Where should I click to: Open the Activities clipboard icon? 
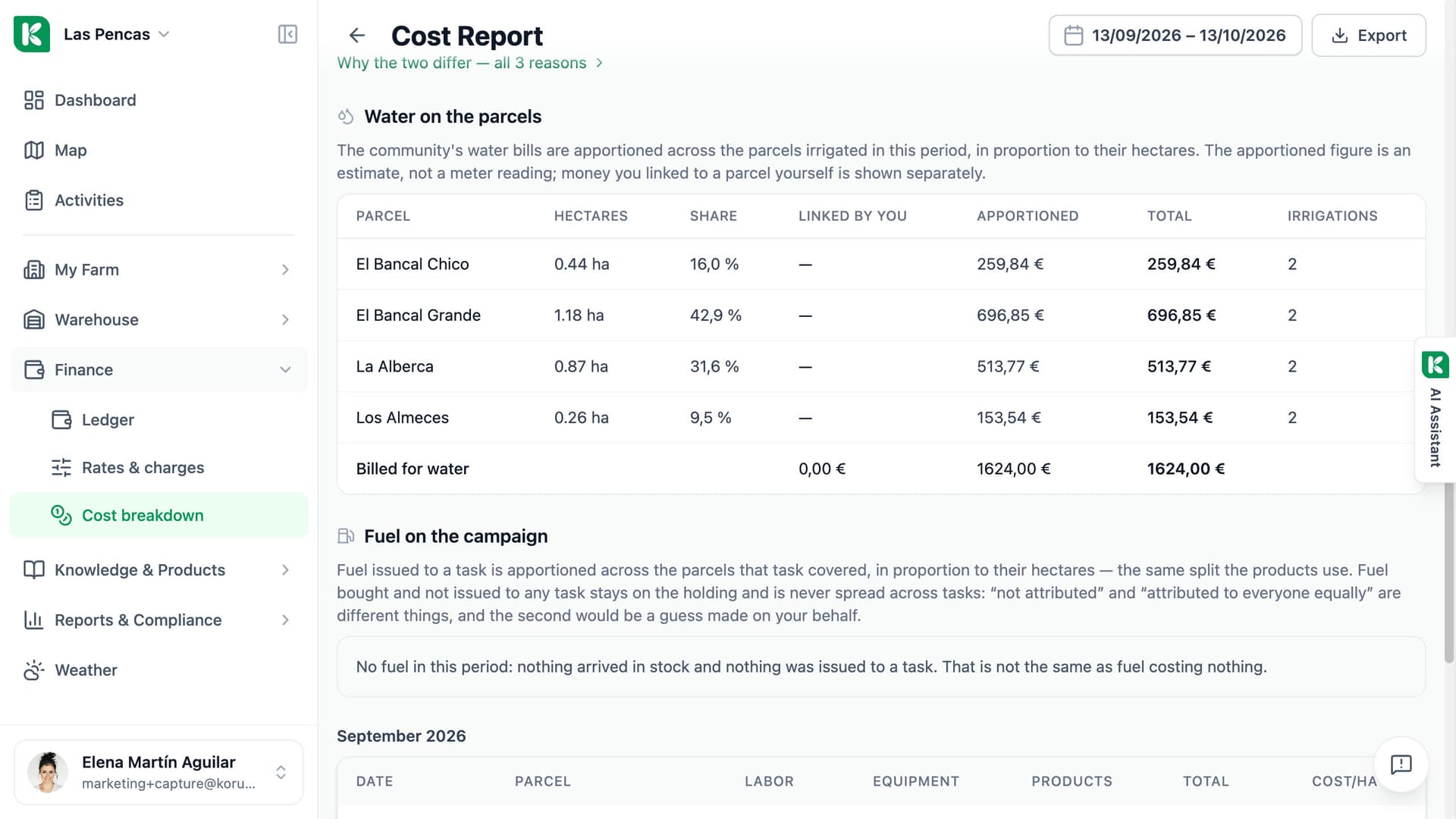(x=34, y=200)
